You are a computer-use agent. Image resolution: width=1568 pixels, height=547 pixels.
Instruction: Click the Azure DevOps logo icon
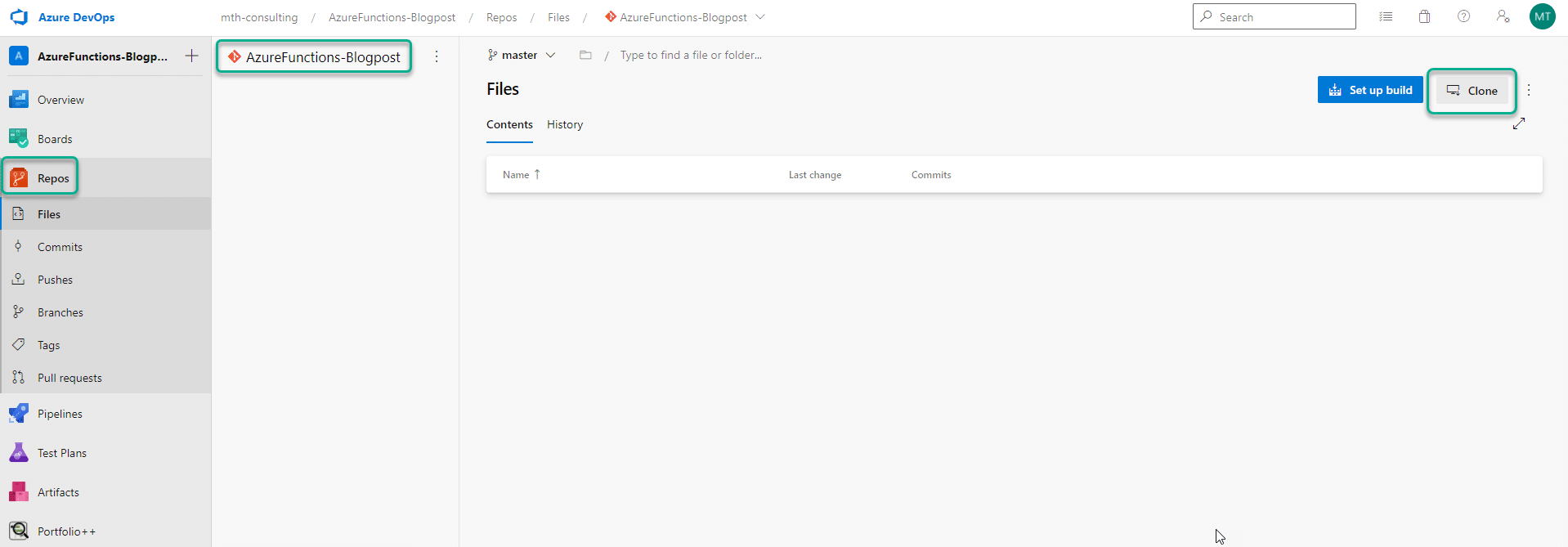[19, 17]
